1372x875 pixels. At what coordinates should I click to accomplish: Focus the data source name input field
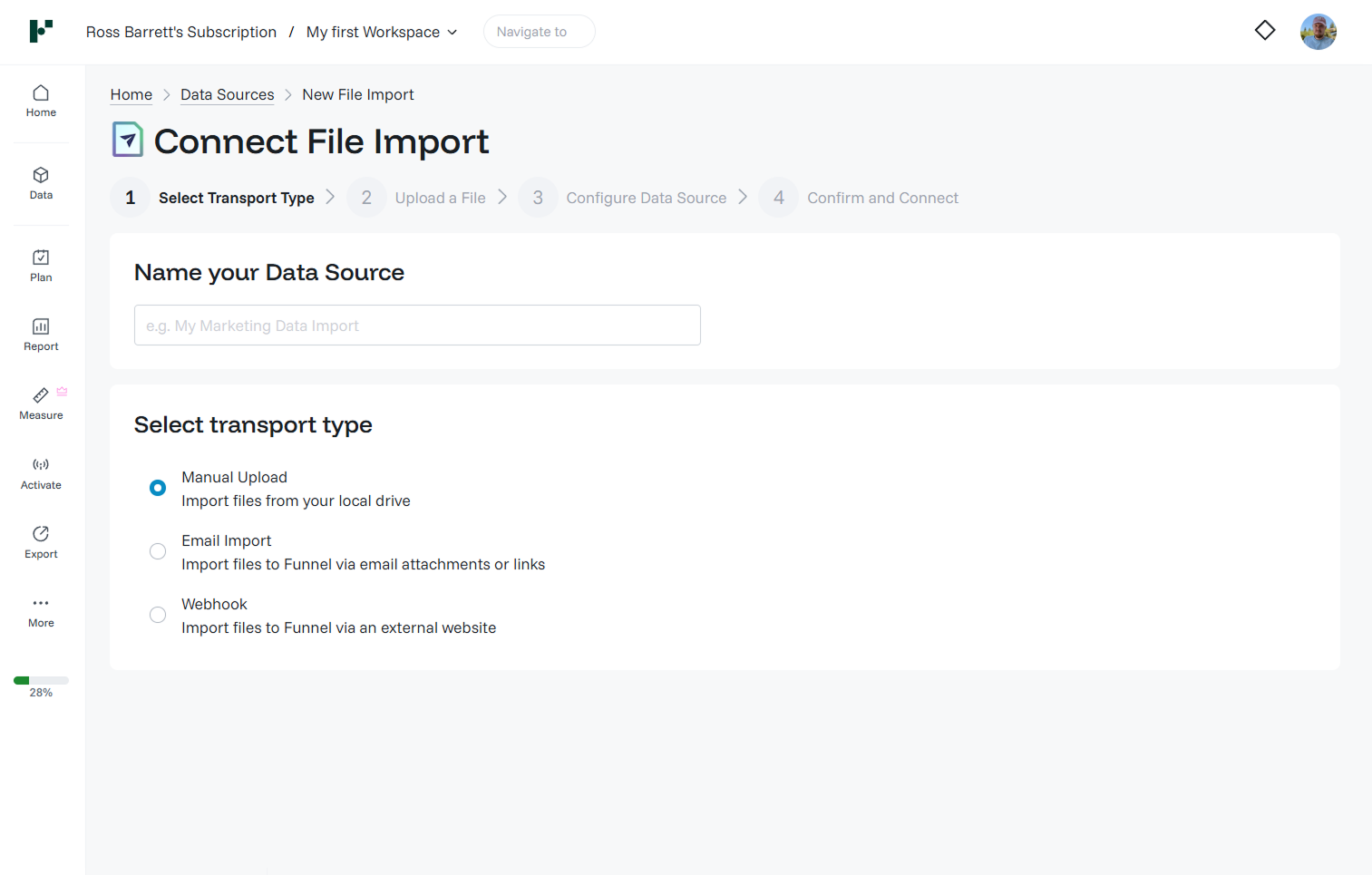[417, 325]
